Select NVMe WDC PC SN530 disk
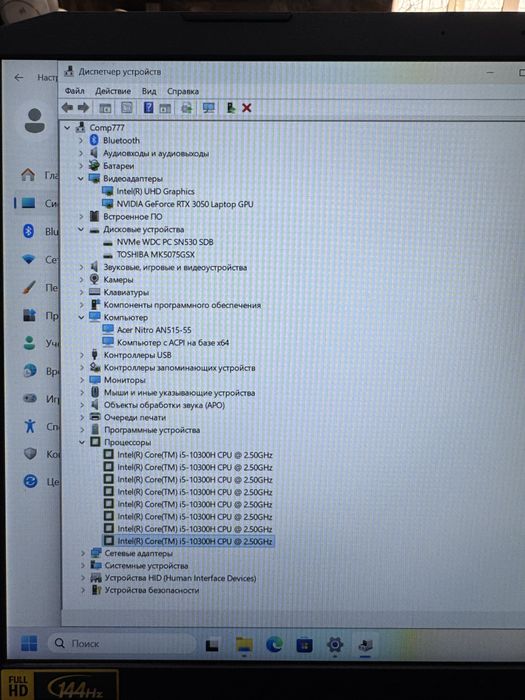Screen dimensions: 525x700 [x=165, y=242]
